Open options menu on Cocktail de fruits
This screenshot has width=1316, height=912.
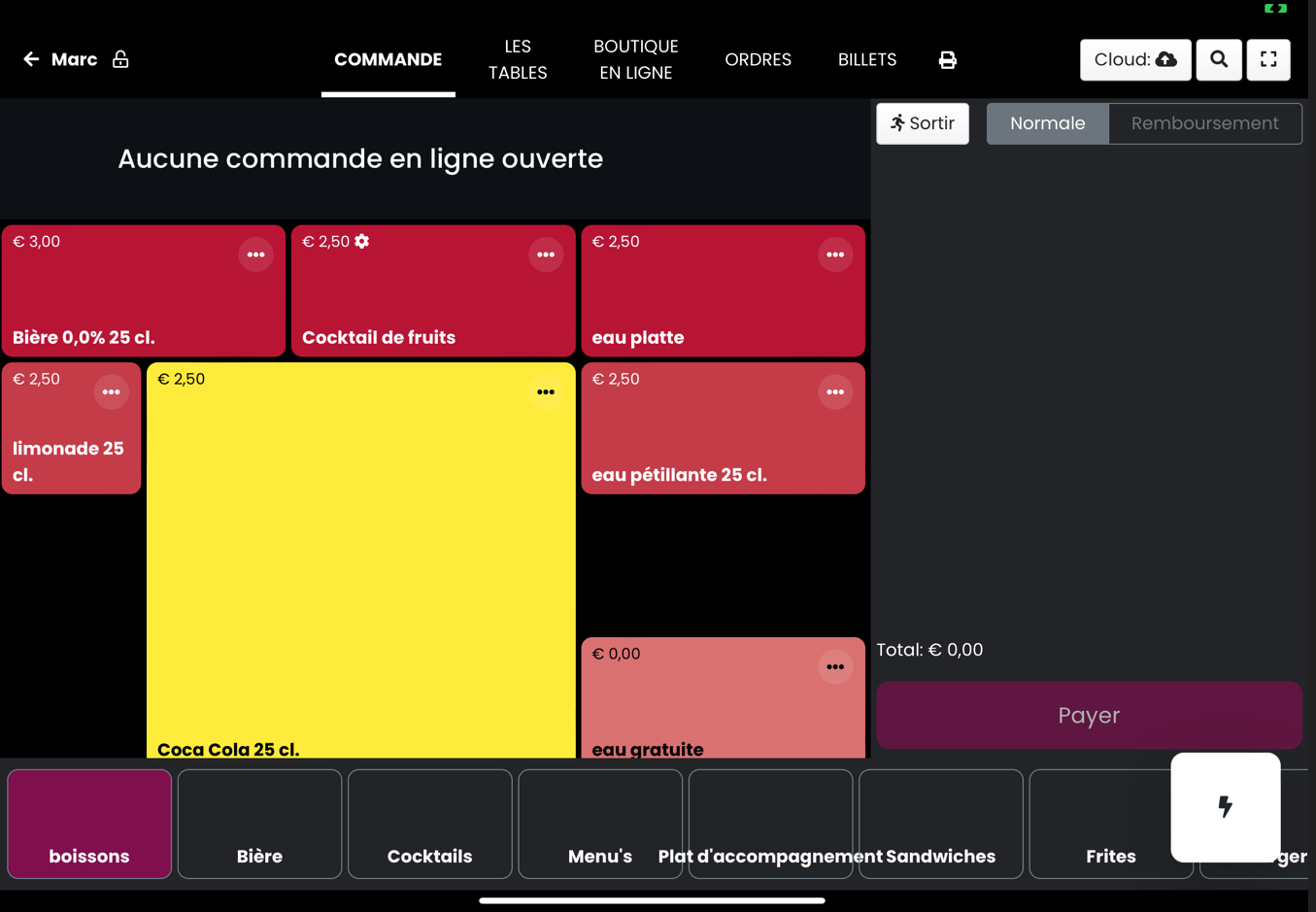coord(546,254)
